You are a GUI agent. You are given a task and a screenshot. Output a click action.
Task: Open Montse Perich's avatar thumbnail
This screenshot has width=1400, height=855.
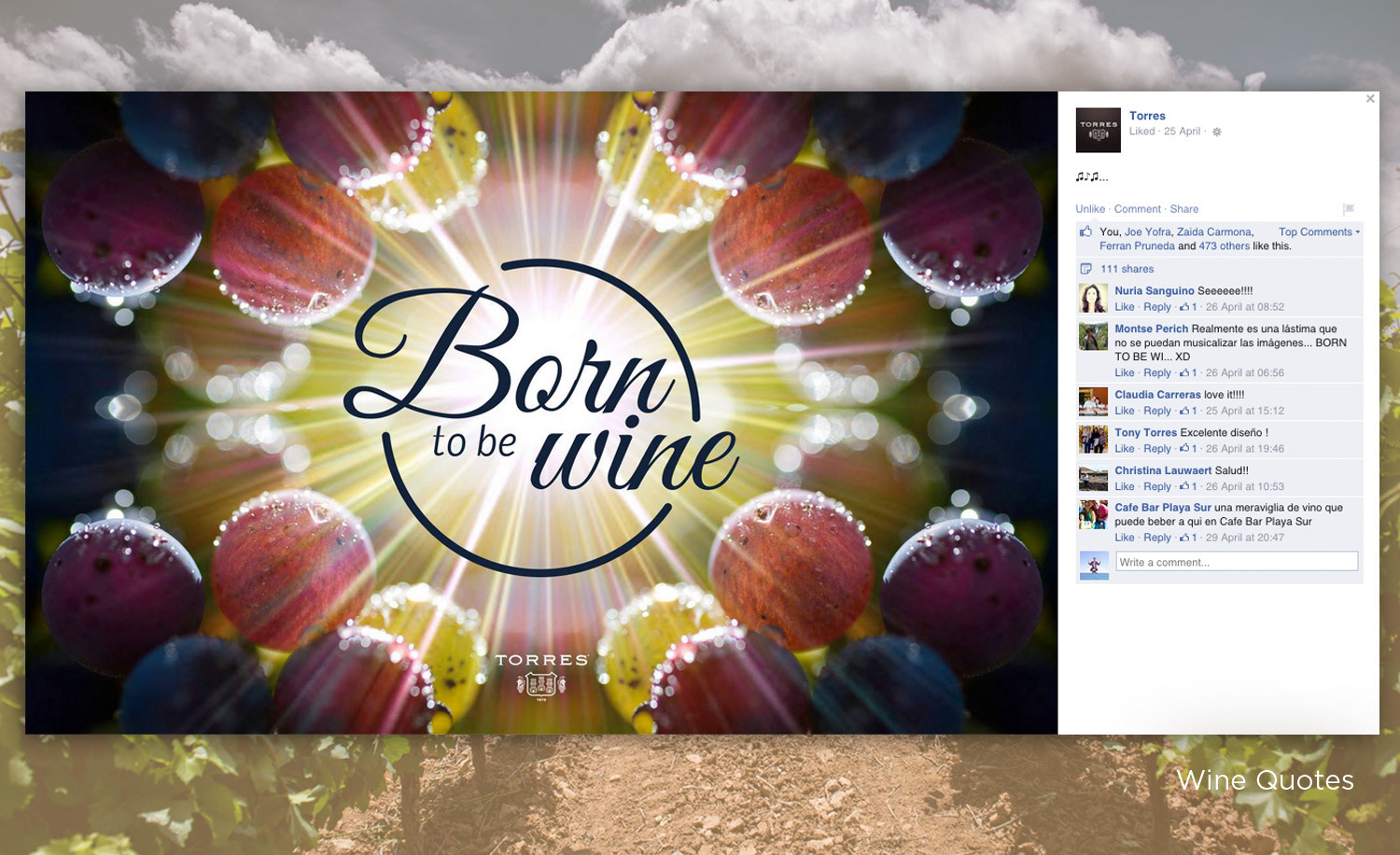point(1094,336)
